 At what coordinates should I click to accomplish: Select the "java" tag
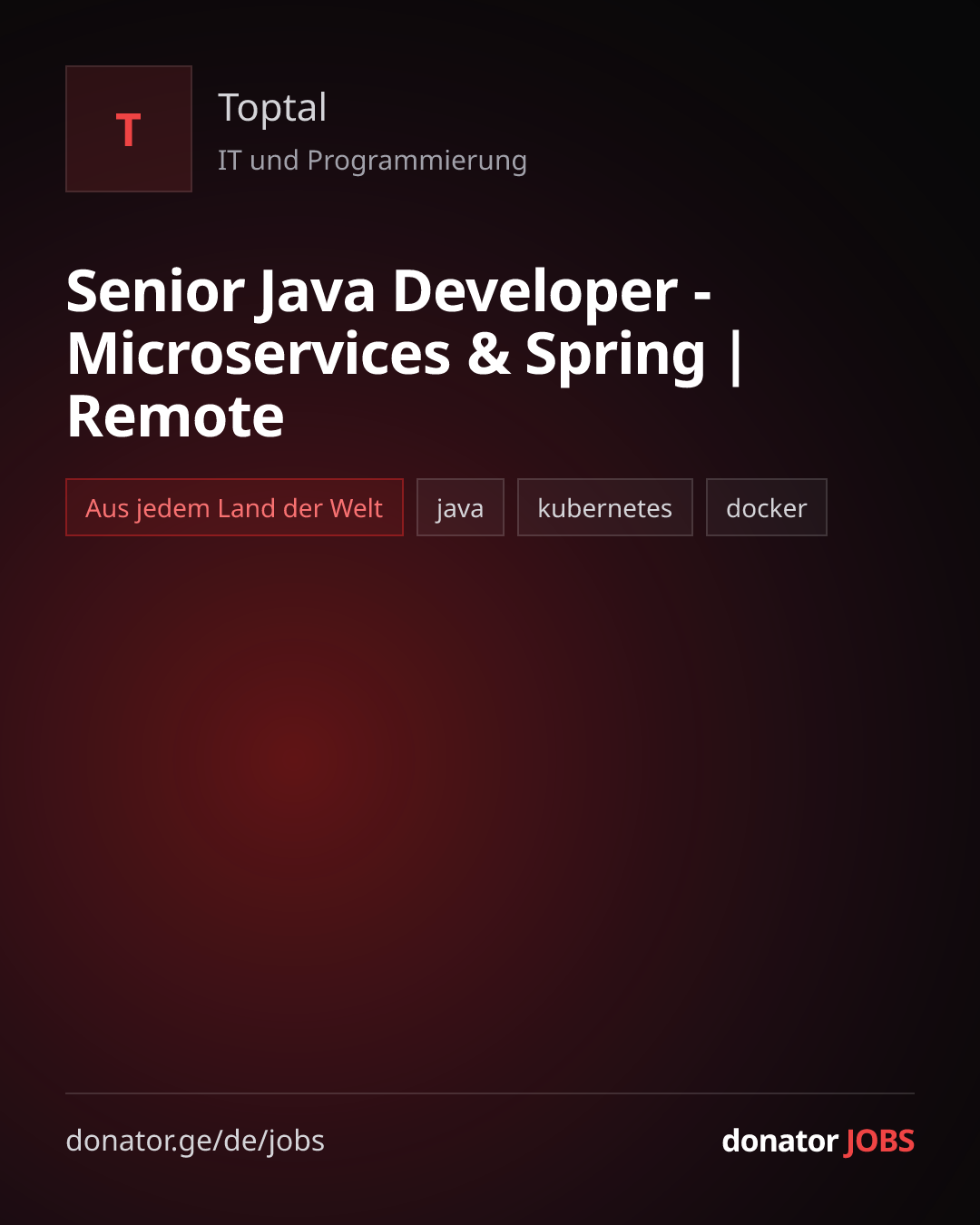460,507
